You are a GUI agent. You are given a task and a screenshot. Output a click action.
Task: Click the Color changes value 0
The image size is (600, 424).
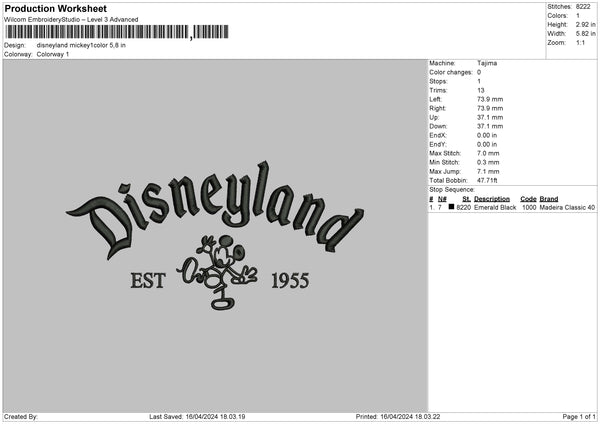point(479,72)
